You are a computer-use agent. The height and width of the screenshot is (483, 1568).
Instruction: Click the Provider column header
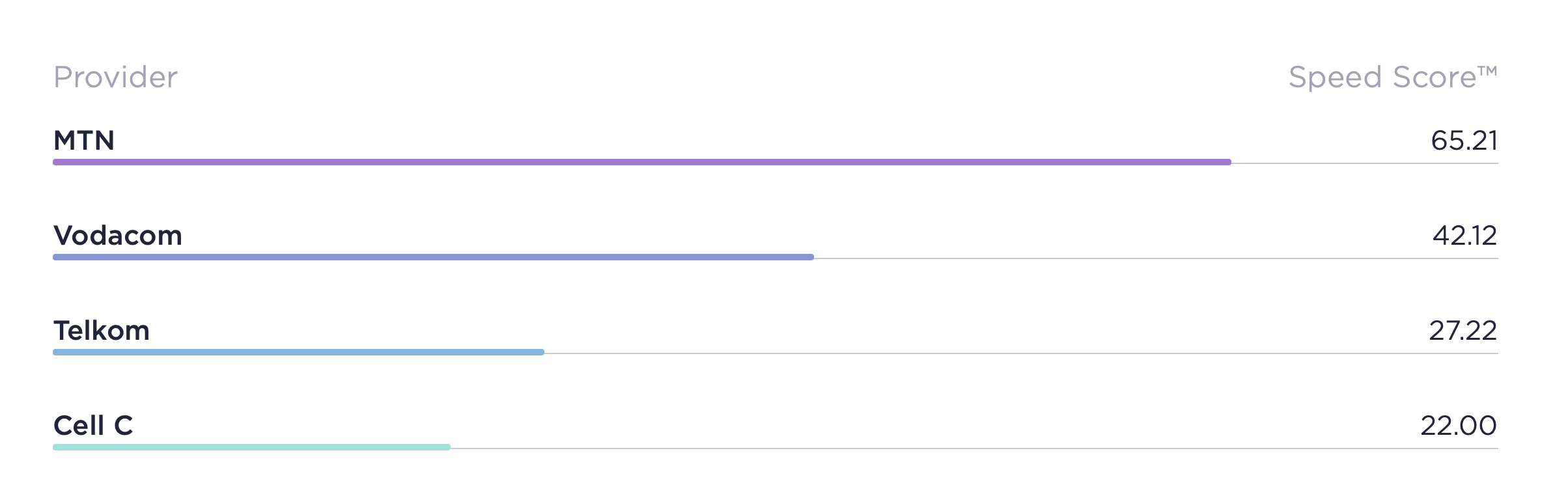point(115,77)
